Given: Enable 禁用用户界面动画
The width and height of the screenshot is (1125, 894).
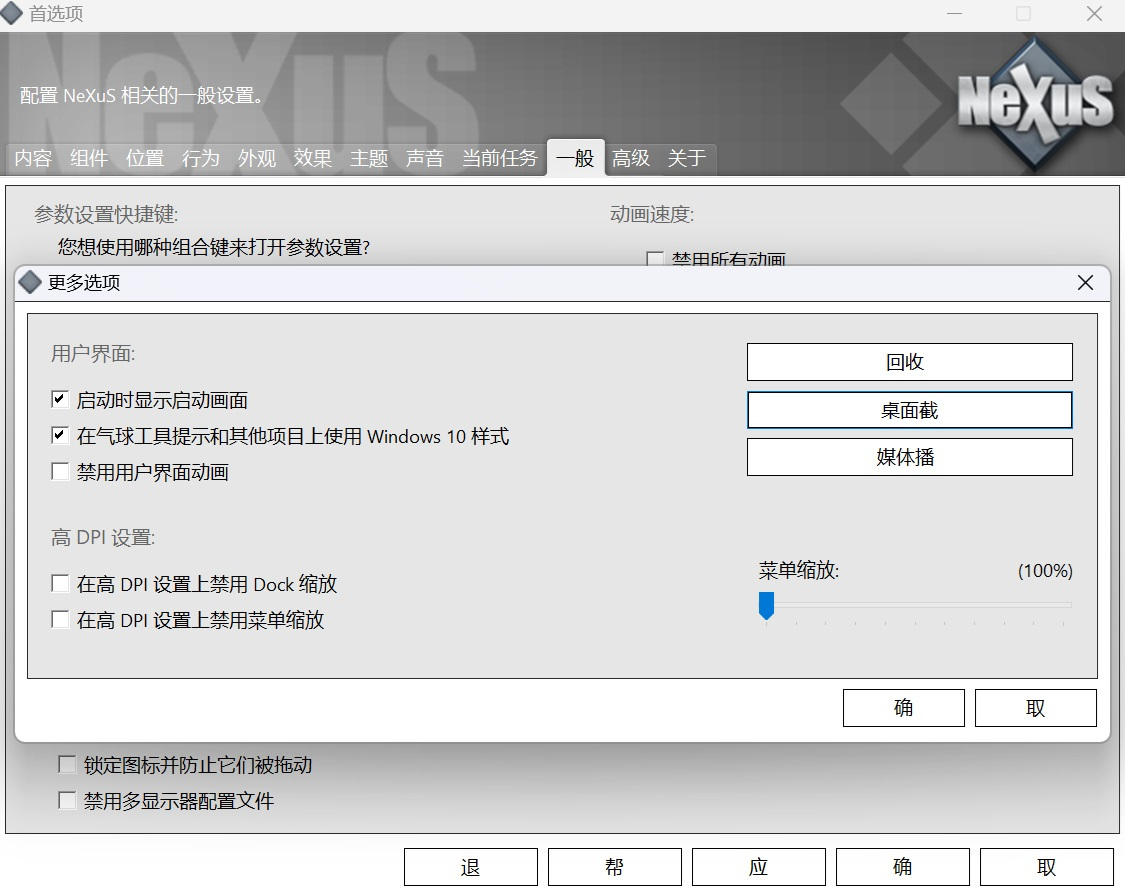Looking at the screenshot, I should (x=60, y=472).
